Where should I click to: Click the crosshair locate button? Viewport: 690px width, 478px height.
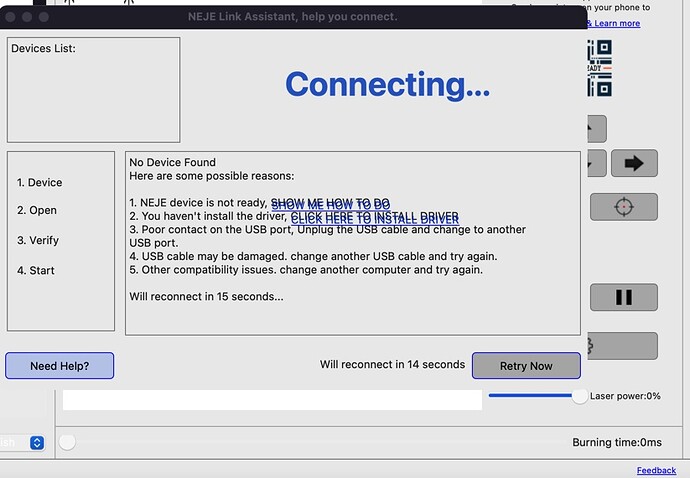coord(624,207)
